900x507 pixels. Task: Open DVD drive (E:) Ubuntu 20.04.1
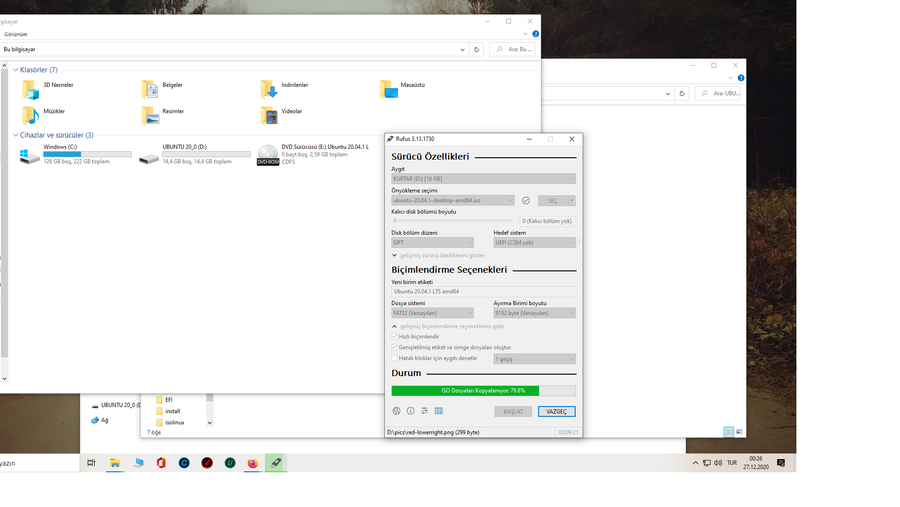point(268,156)
